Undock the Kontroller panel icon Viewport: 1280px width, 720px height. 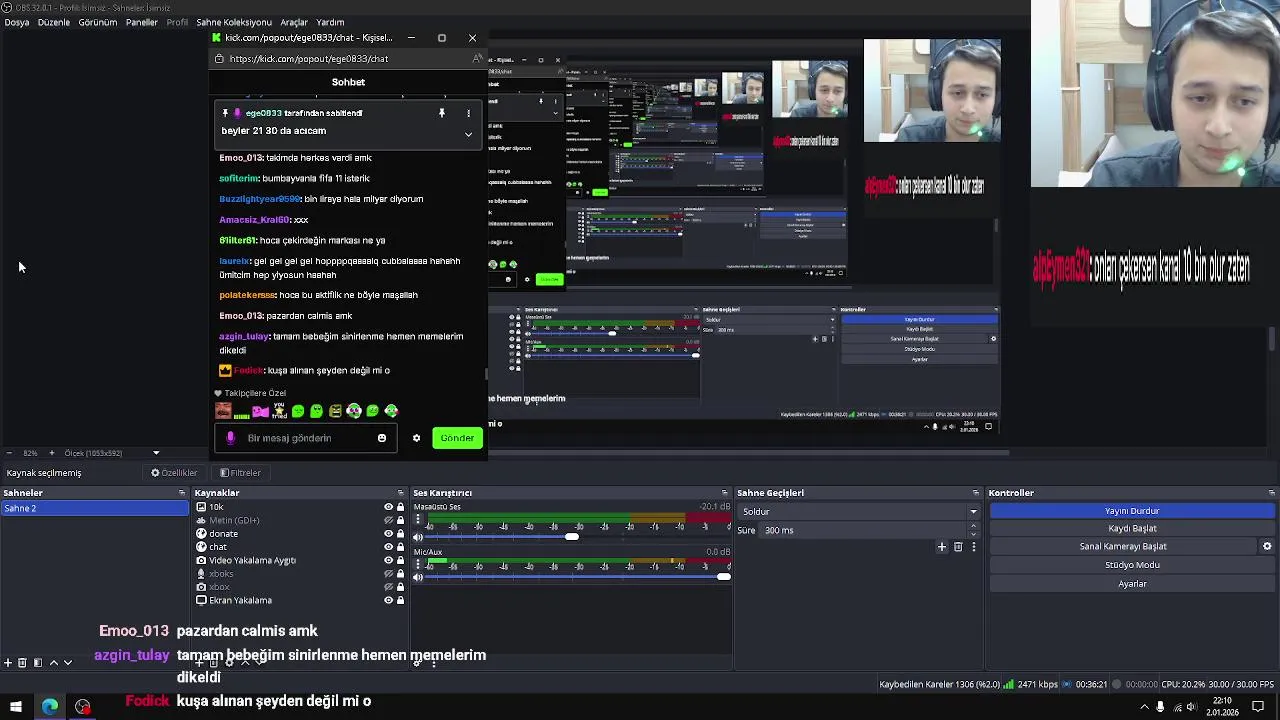pos(1272,493)
